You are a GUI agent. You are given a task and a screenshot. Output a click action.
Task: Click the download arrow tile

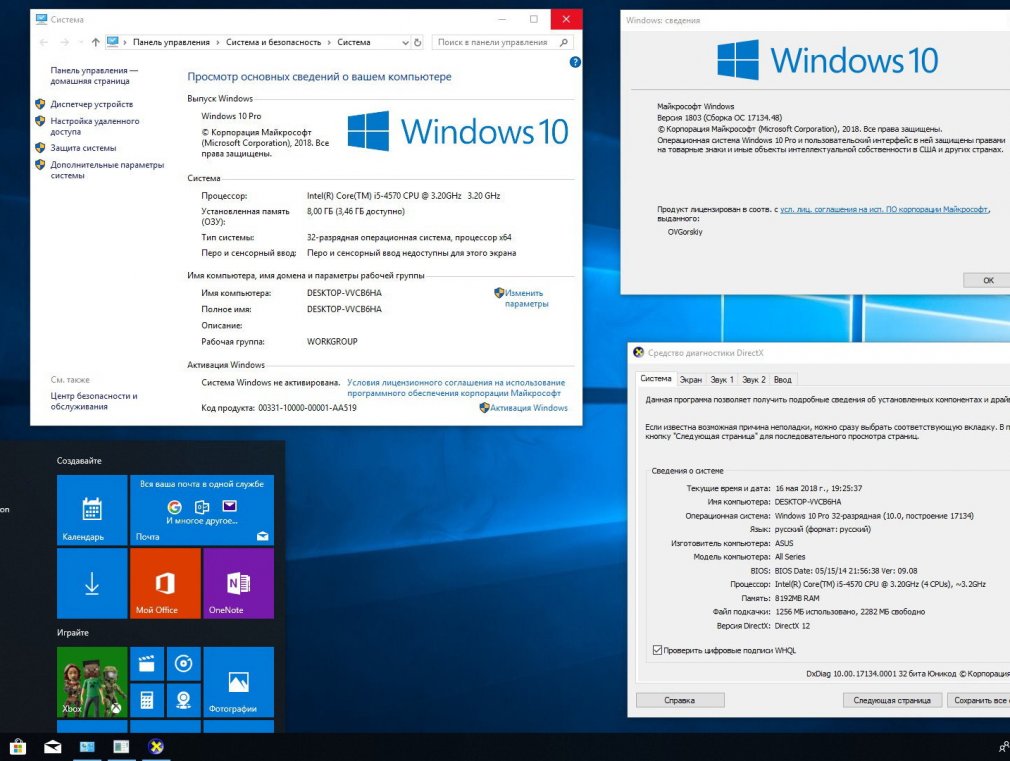[92, 583]
